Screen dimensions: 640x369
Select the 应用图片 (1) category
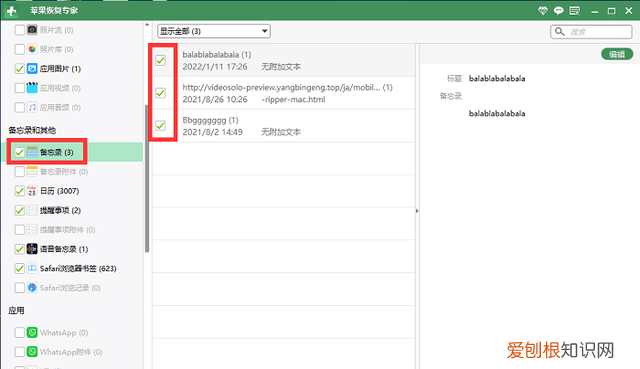tap(60, 69)
